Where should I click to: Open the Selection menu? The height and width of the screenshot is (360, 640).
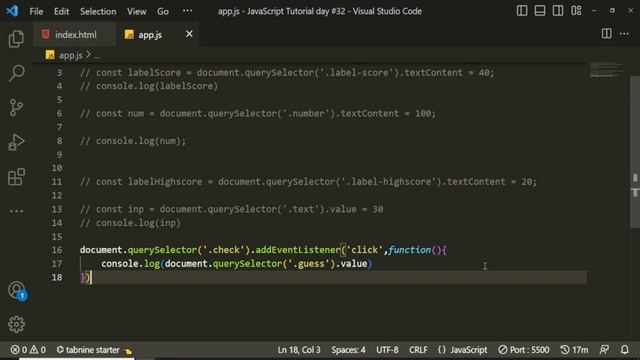point(98,11)
